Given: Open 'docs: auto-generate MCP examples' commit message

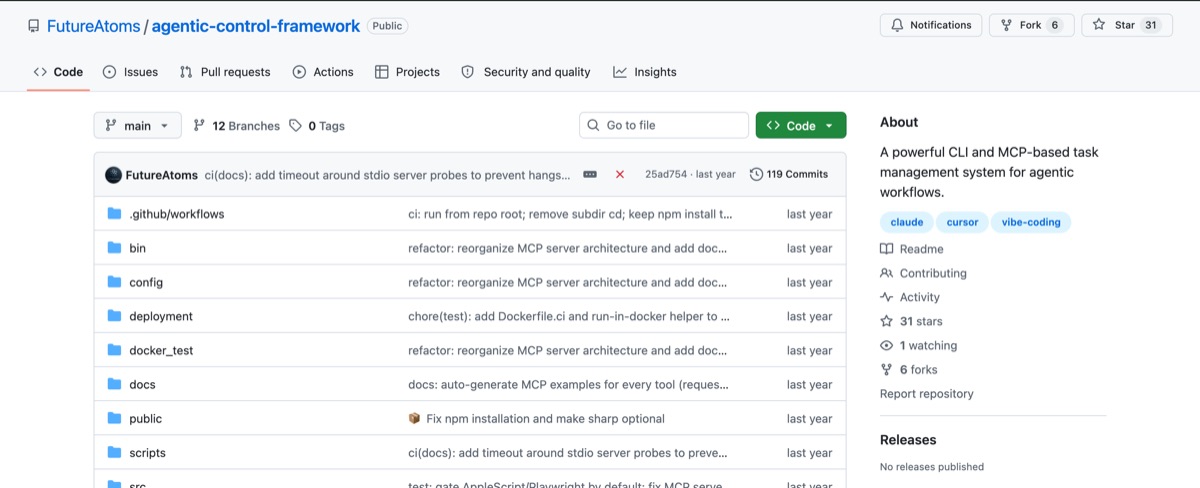Looking at the screenshot, I should (568, 384).
